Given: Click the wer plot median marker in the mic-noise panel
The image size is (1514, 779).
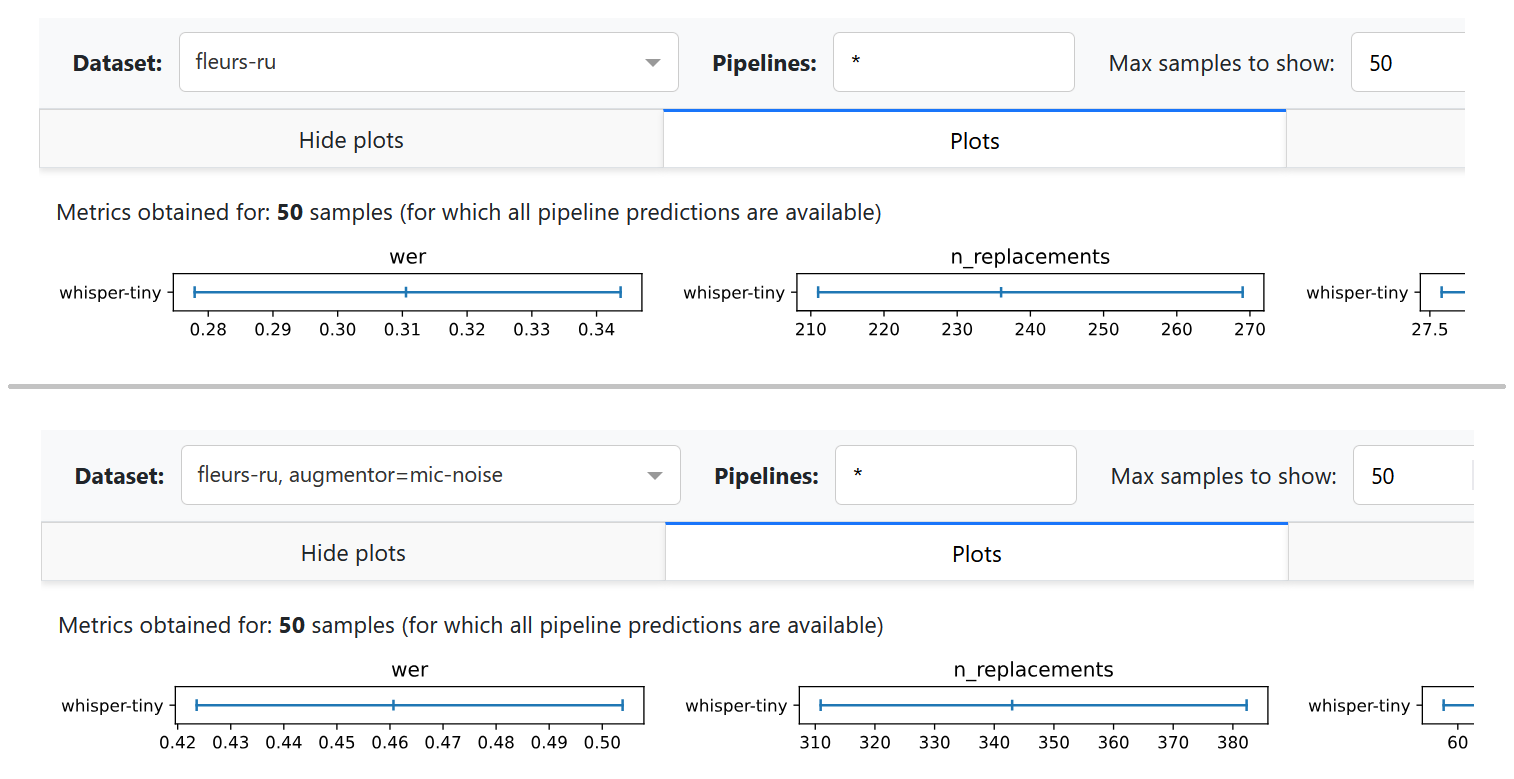Looking at the screenshot, I should [x=394, y=705].
